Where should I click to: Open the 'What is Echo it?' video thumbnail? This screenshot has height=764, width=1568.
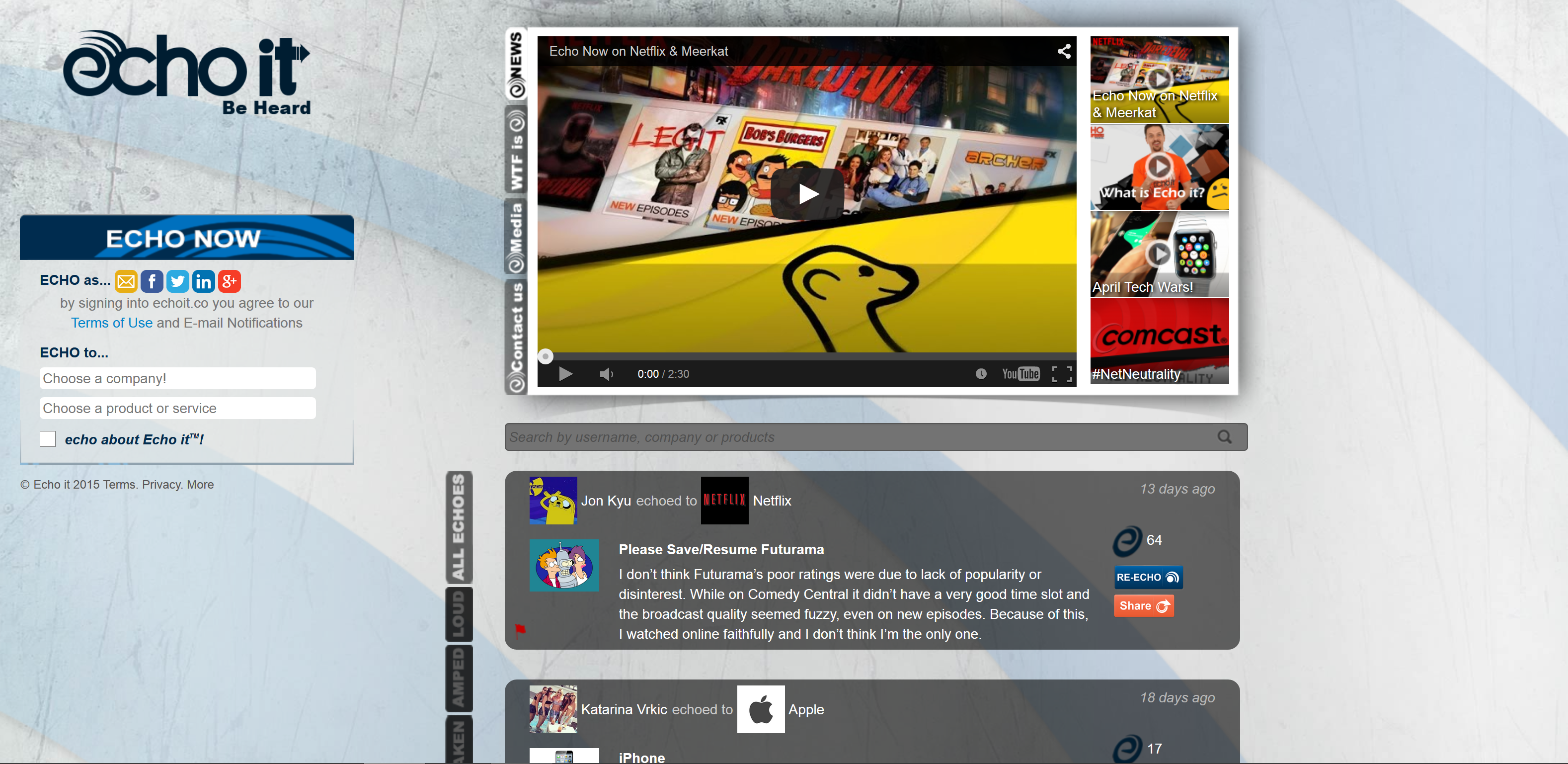coord(1159,167)
